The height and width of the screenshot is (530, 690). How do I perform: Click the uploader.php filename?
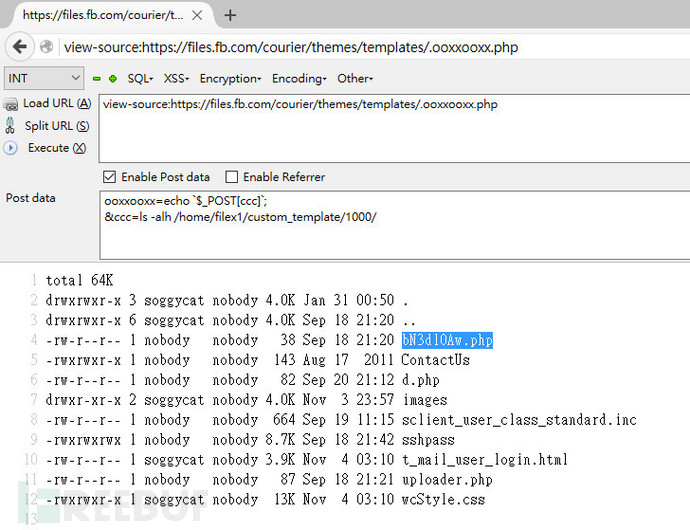[447, 480]
